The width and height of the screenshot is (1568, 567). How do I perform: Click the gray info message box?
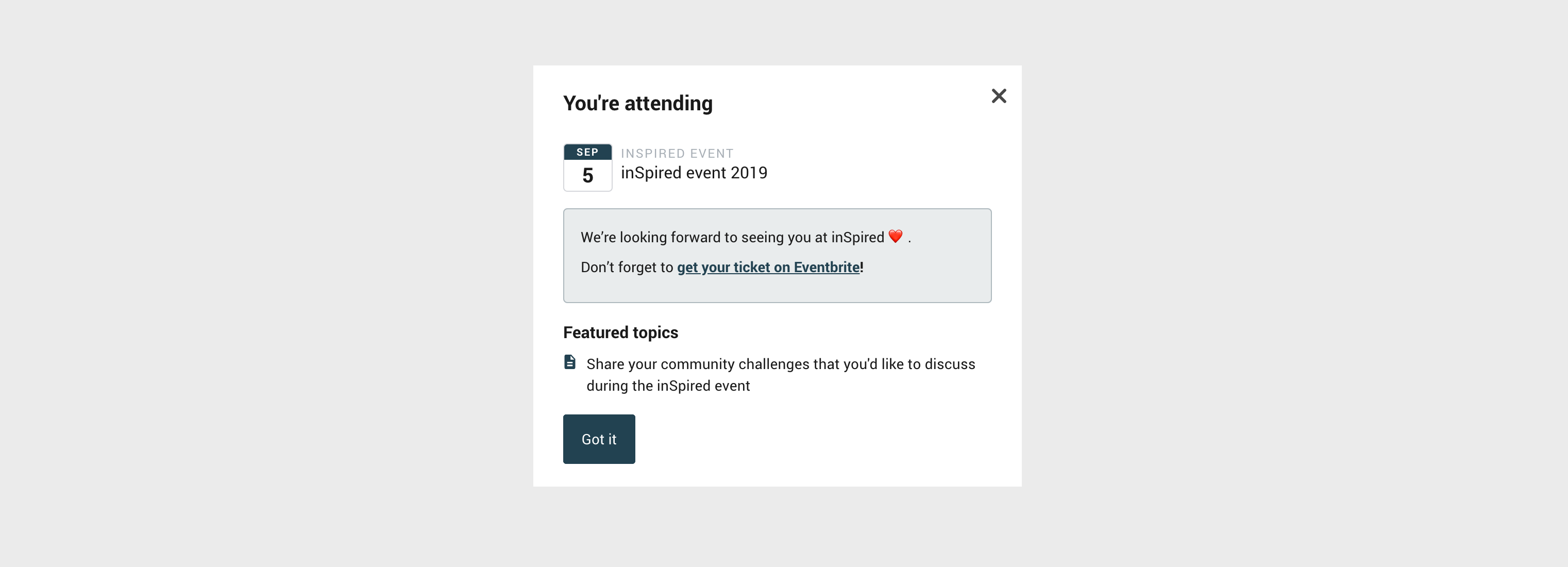pos(777,255)
